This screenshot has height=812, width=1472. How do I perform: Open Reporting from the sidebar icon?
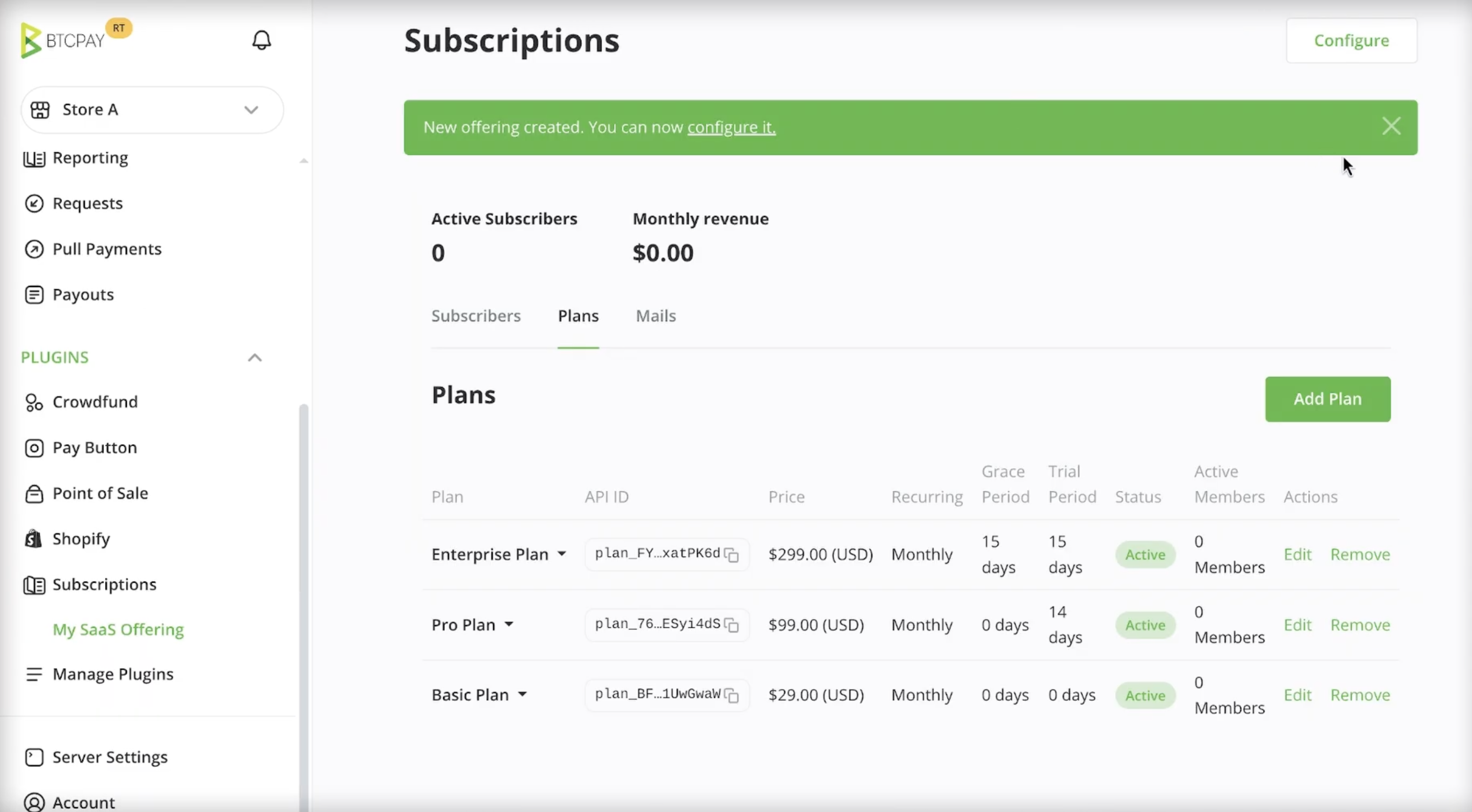coord(34,158)
